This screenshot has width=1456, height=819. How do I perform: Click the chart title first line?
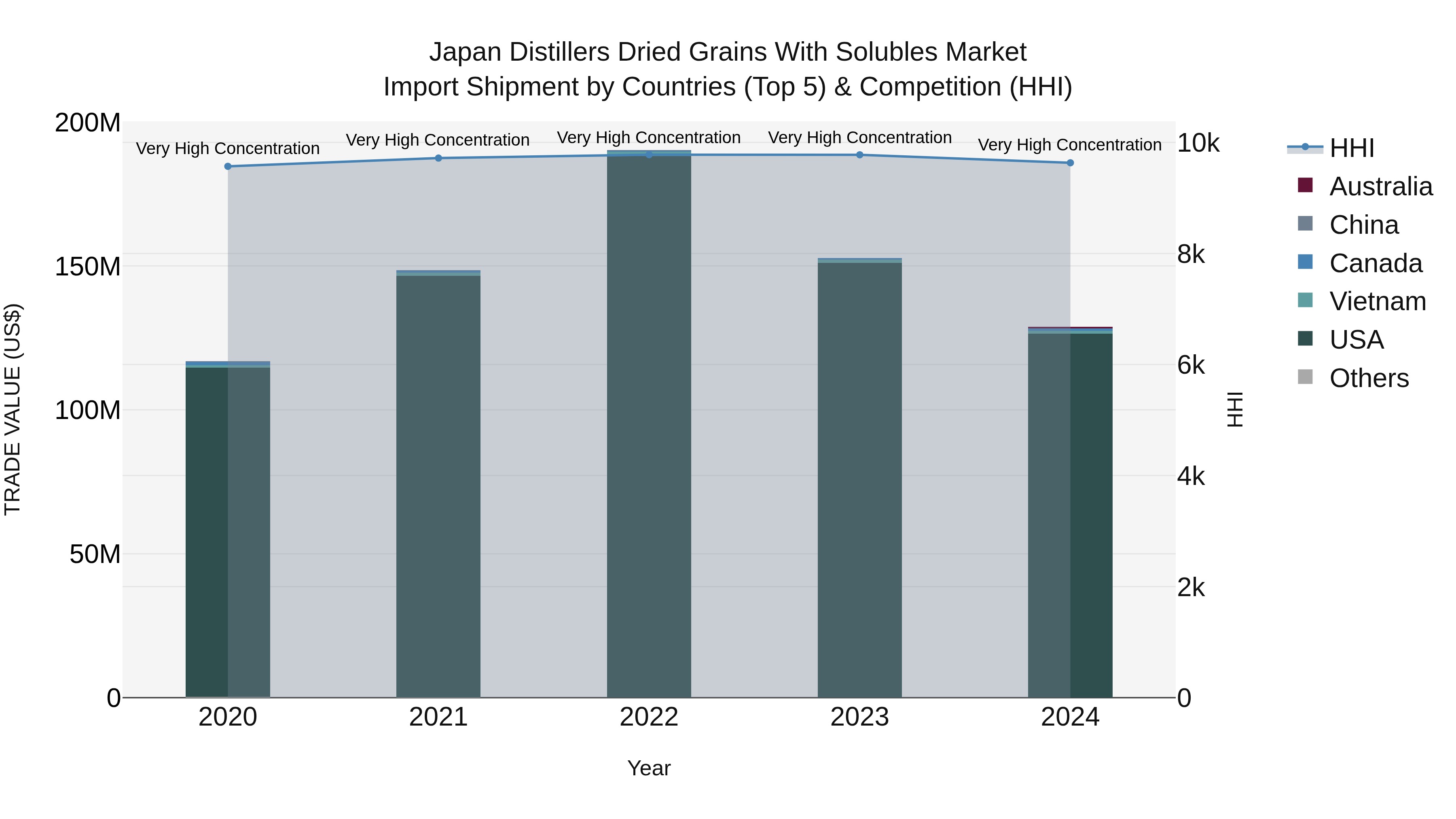(x=728, y=52)
